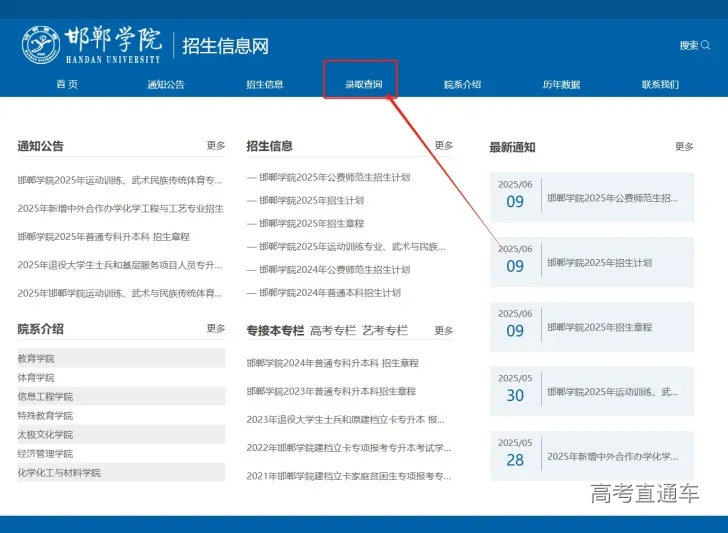Open notice 2025年退役大学生士兵和基层服务项目人员专升...
Screen dimensions: 728x533
click(120, 265)
